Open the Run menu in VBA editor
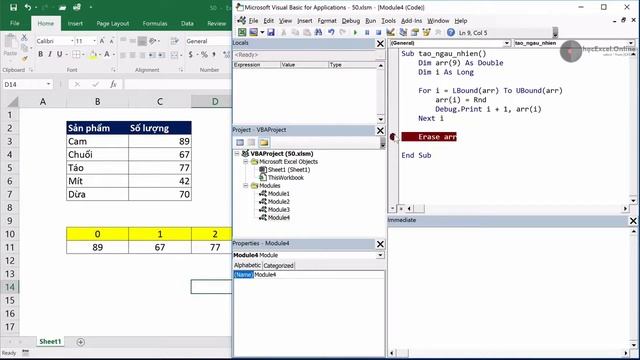The height and width of the screenshot is (360, 640). tap(371, 21)
